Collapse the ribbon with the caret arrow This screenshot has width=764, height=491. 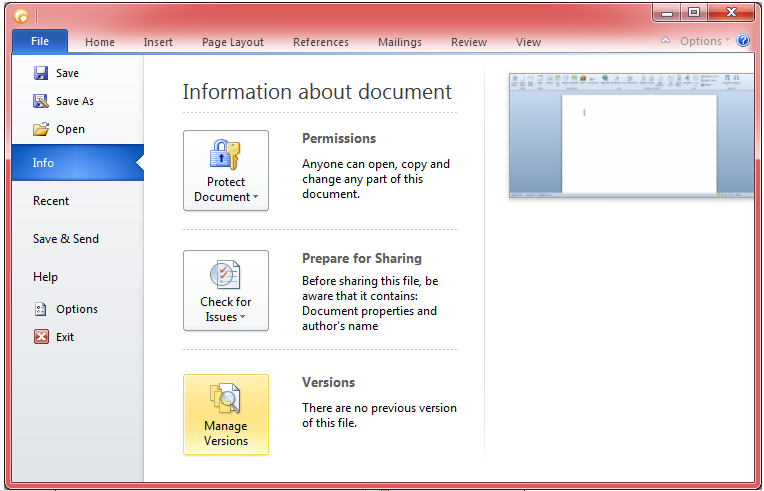(666, 41)
